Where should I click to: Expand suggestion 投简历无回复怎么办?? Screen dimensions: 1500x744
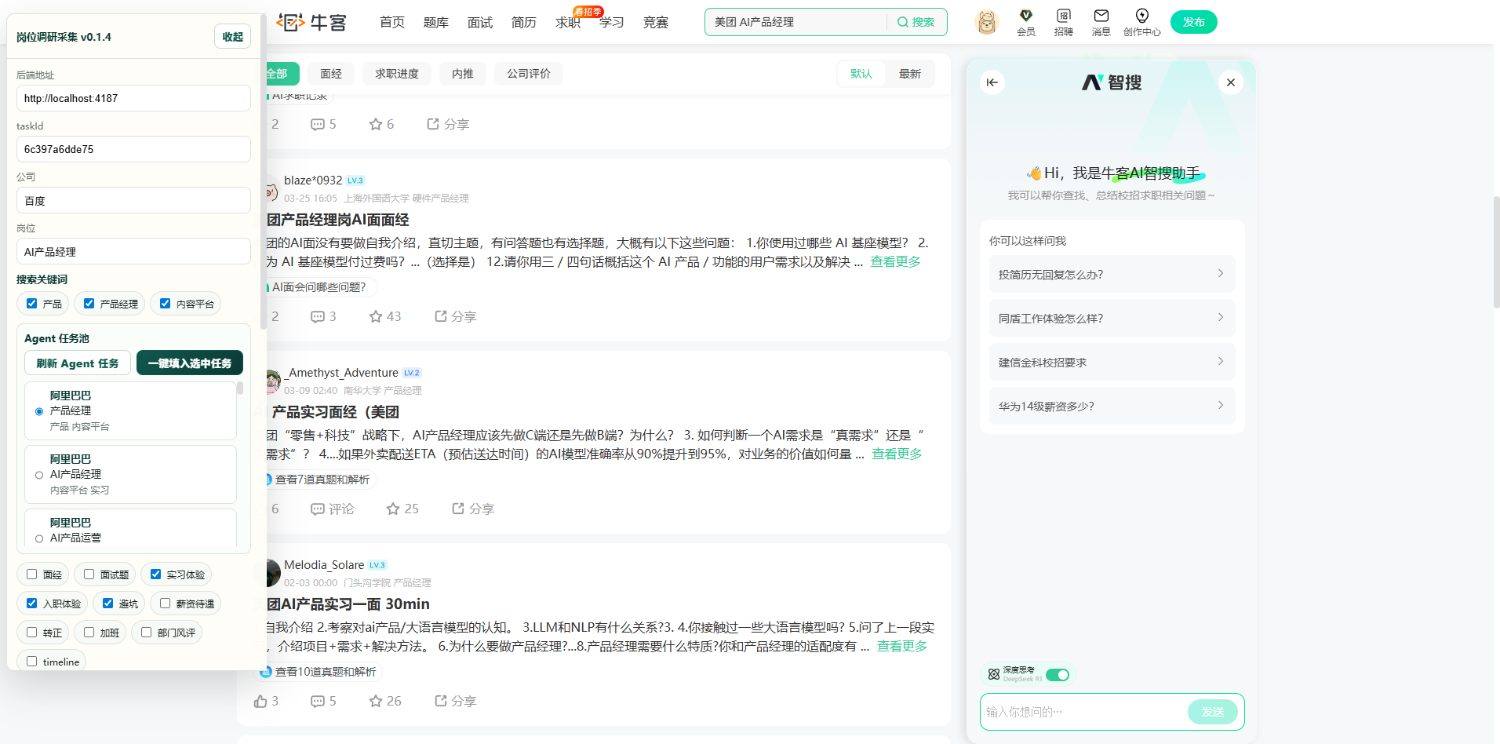click(1112, 274)
